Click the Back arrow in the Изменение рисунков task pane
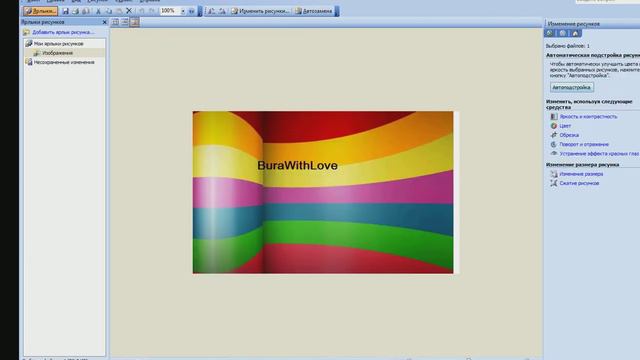This screenshot has width=640, height=360. pyautogui.click(x=550, y=33)
